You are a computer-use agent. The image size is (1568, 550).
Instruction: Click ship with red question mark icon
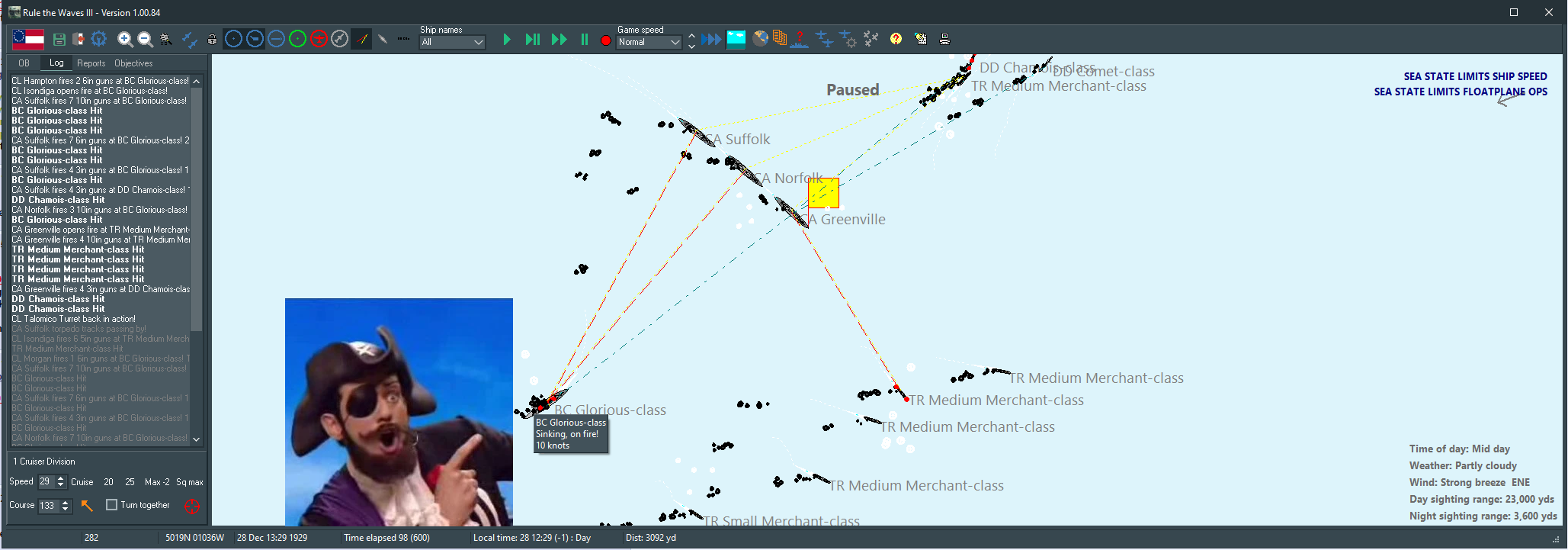coord(800,40)
